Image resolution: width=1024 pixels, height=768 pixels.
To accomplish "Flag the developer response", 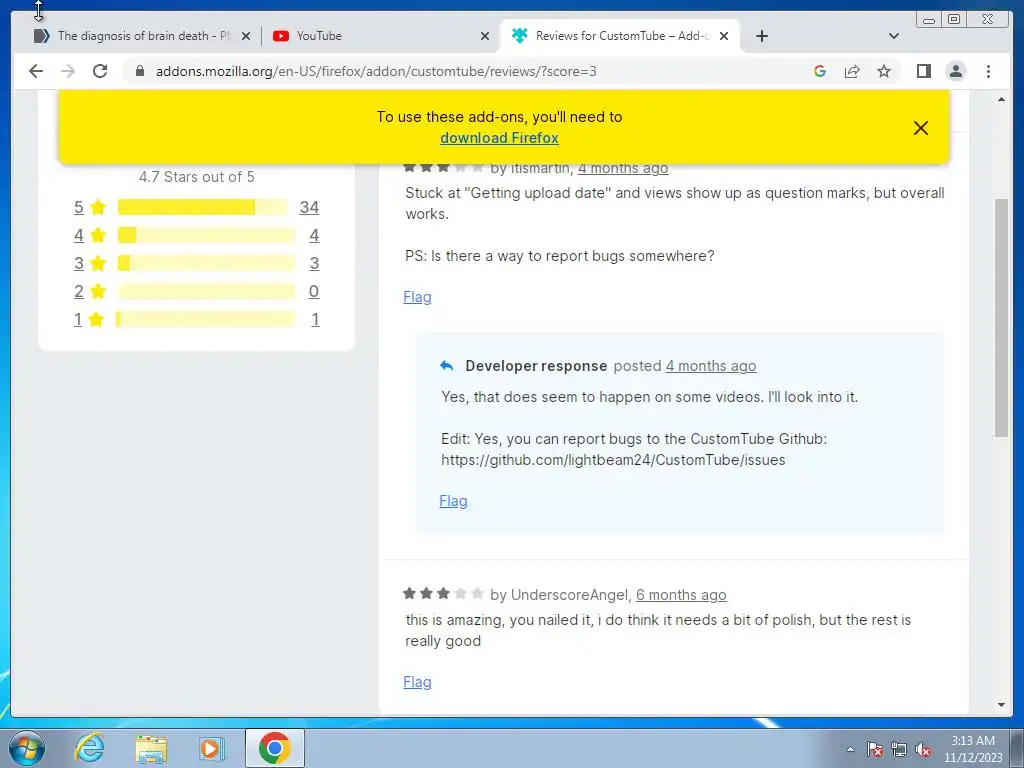I will tap(453, 501).
